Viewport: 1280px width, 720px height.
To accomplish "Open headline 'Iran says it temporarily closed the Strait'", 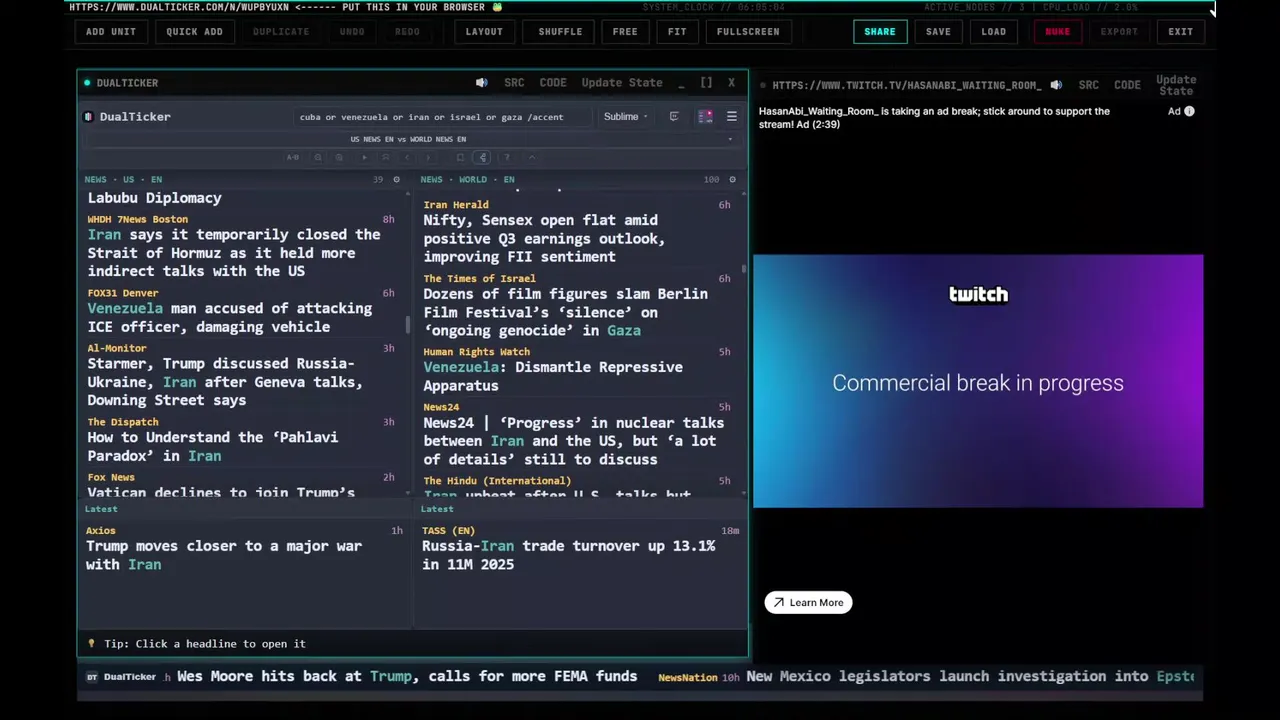I will tap(234, 253).
